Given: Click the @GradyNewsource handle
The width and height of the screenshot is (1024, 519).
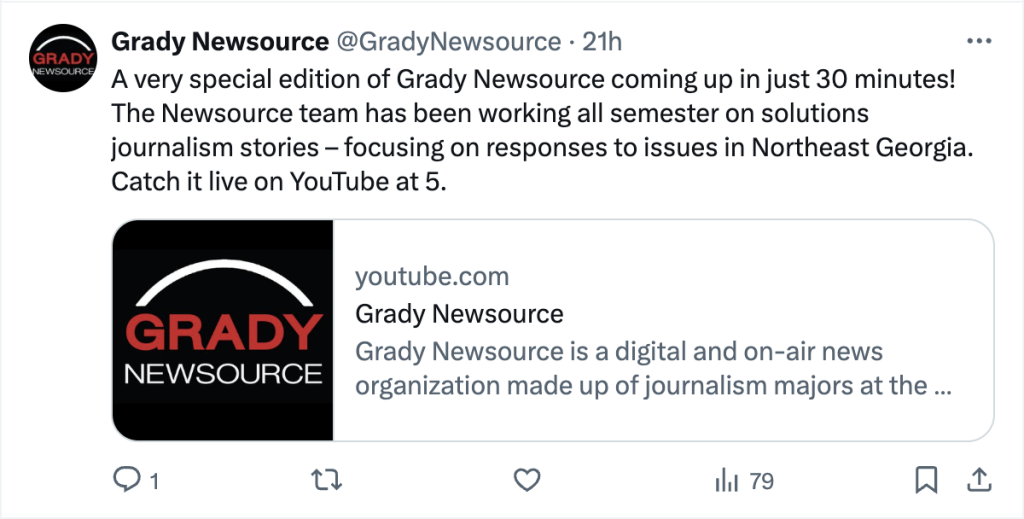Looking at the screenshot, I should [448, 41].
